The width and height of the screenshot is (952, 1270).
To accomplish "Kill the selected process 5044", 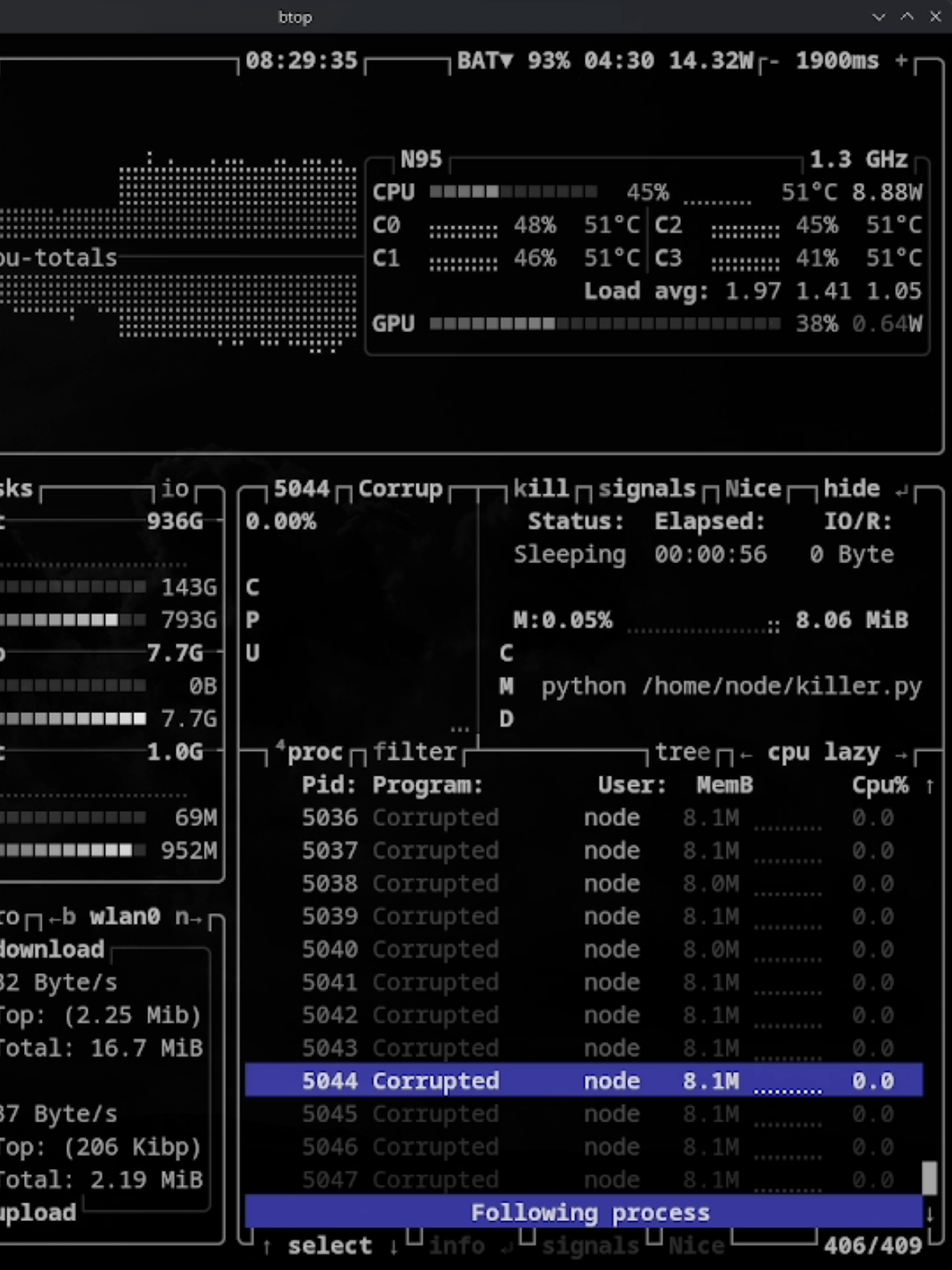I will point(541,489).
